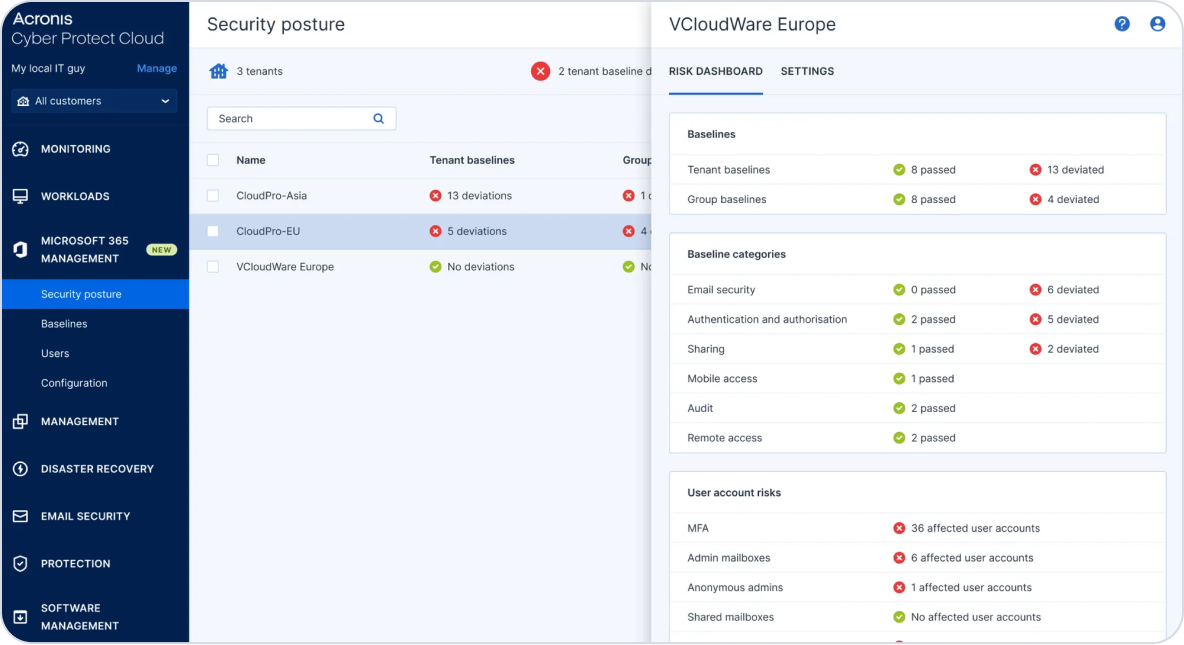Click the Manage link for My local IT guy
This screenshot has width=1184, height=645.
(x=157, y=68)
